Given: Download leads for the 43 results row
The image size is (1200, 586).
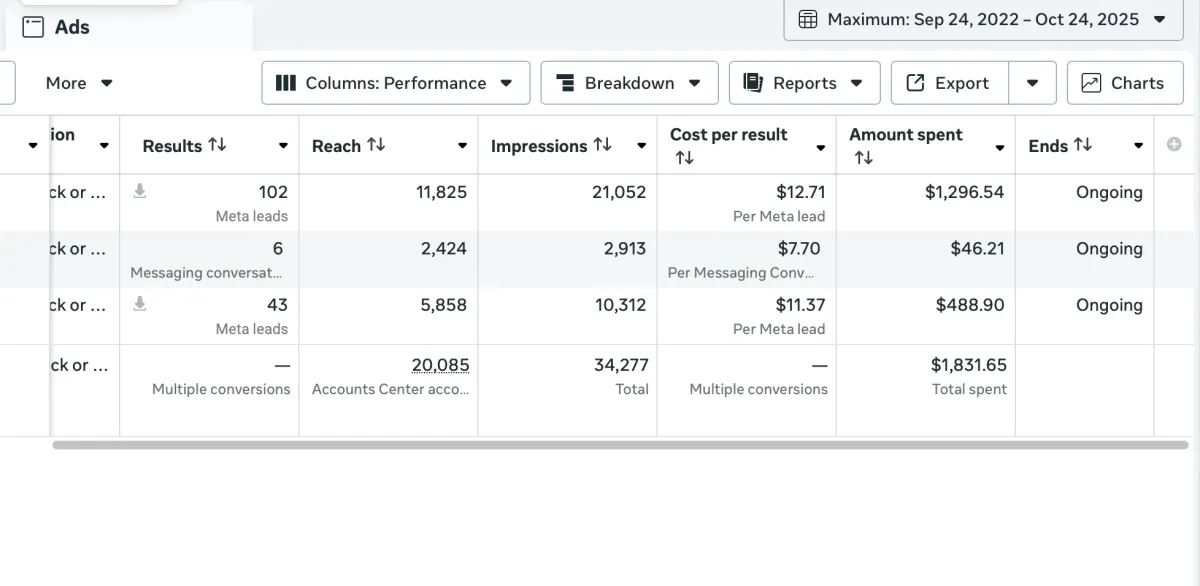Looking at the screenshot, I should pos(140,304).
